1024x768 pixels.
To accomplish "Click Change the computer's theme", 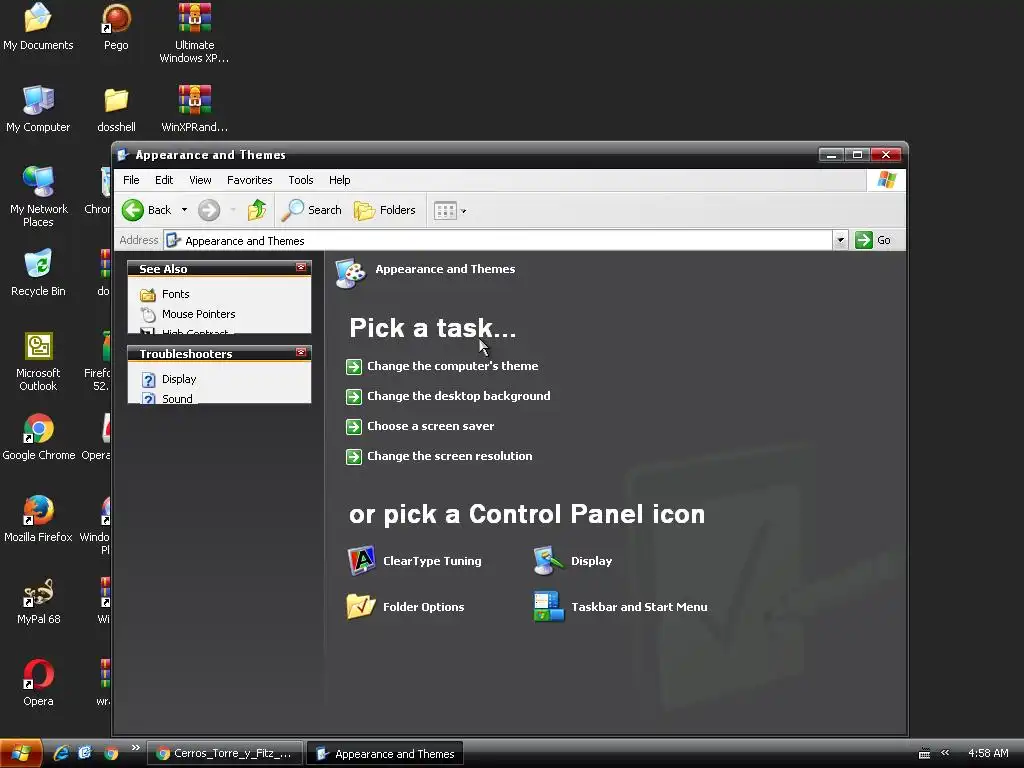I will pos(442,366).
